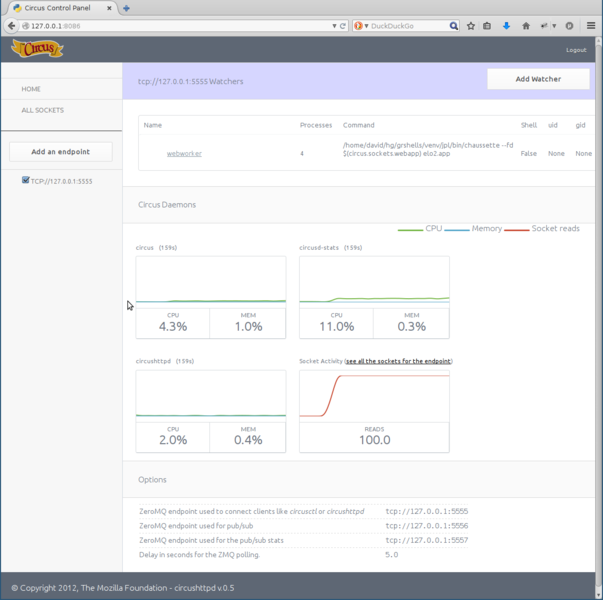Image resolution: width=603 pixels, height=600 pixels.
Task: Click the page vertical scrollbar
Action: [x=599, y=315]
